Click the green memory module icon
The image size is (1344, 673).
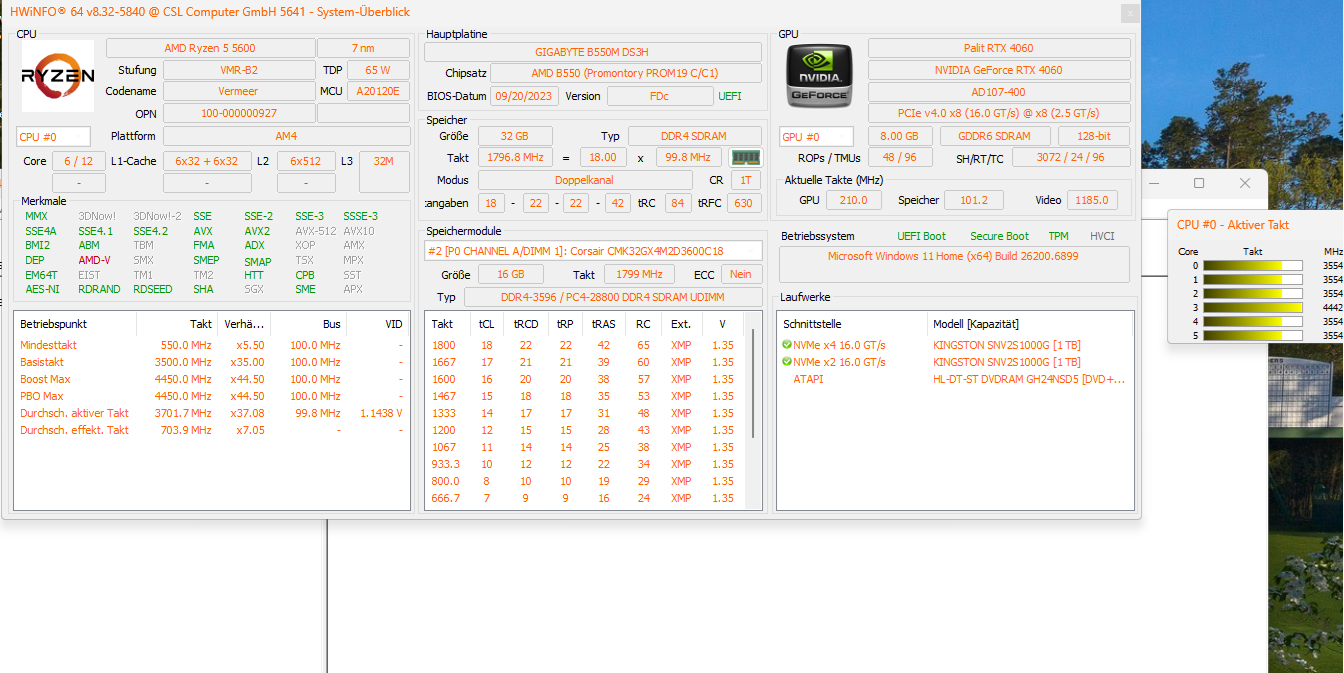745,158
